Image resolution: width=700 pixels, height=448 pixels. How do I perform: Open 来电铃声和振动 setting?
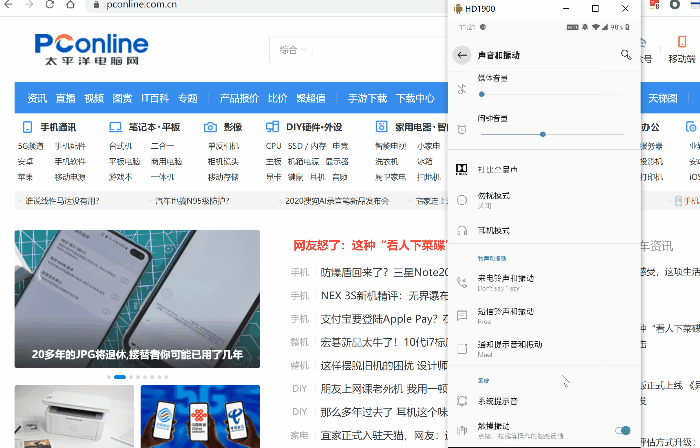point(544,282)
